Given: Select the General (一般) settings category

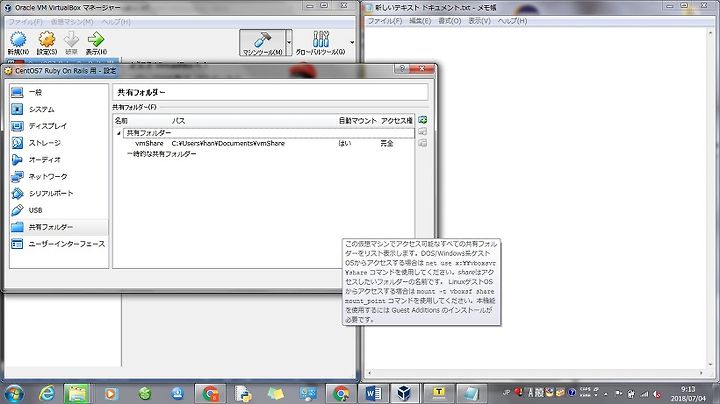Looking at the screenshot, I should click(x=59, y=92).
